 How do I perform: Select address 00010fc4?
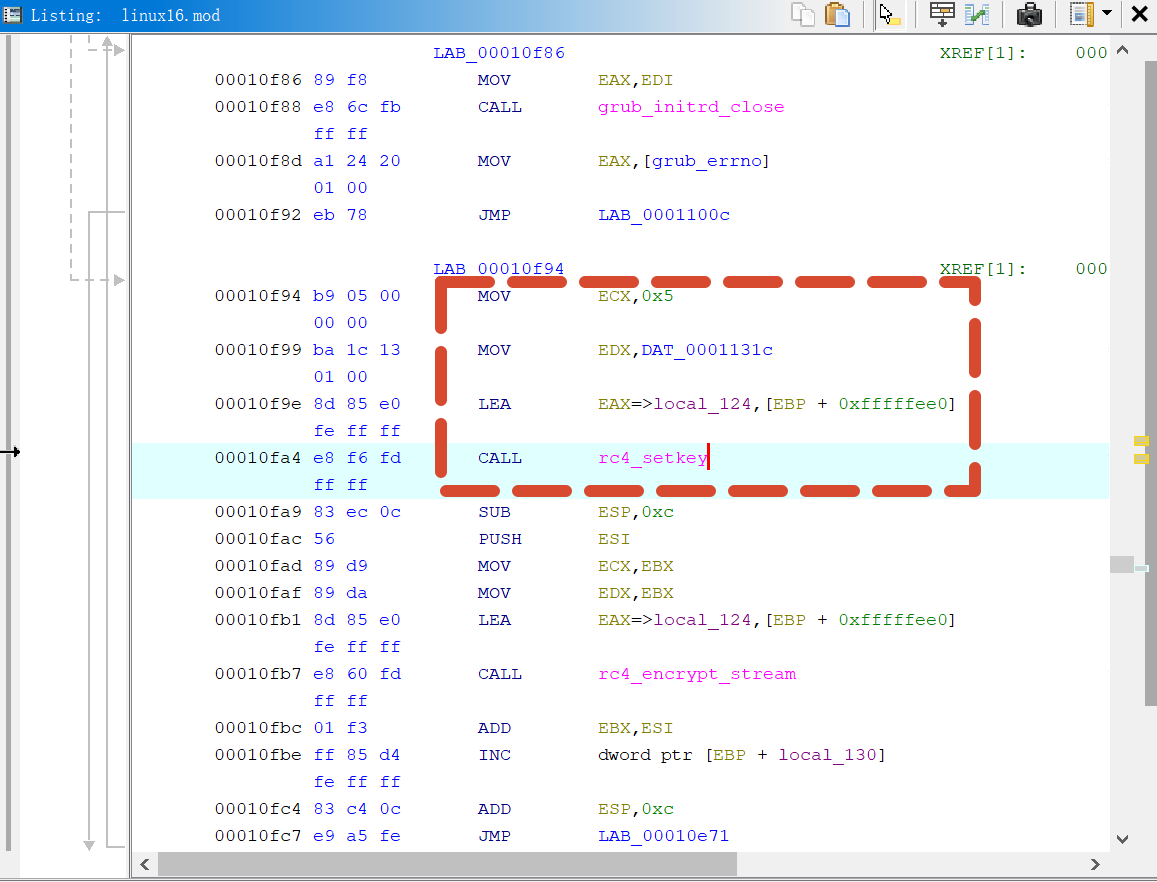(x=258, y=809)
